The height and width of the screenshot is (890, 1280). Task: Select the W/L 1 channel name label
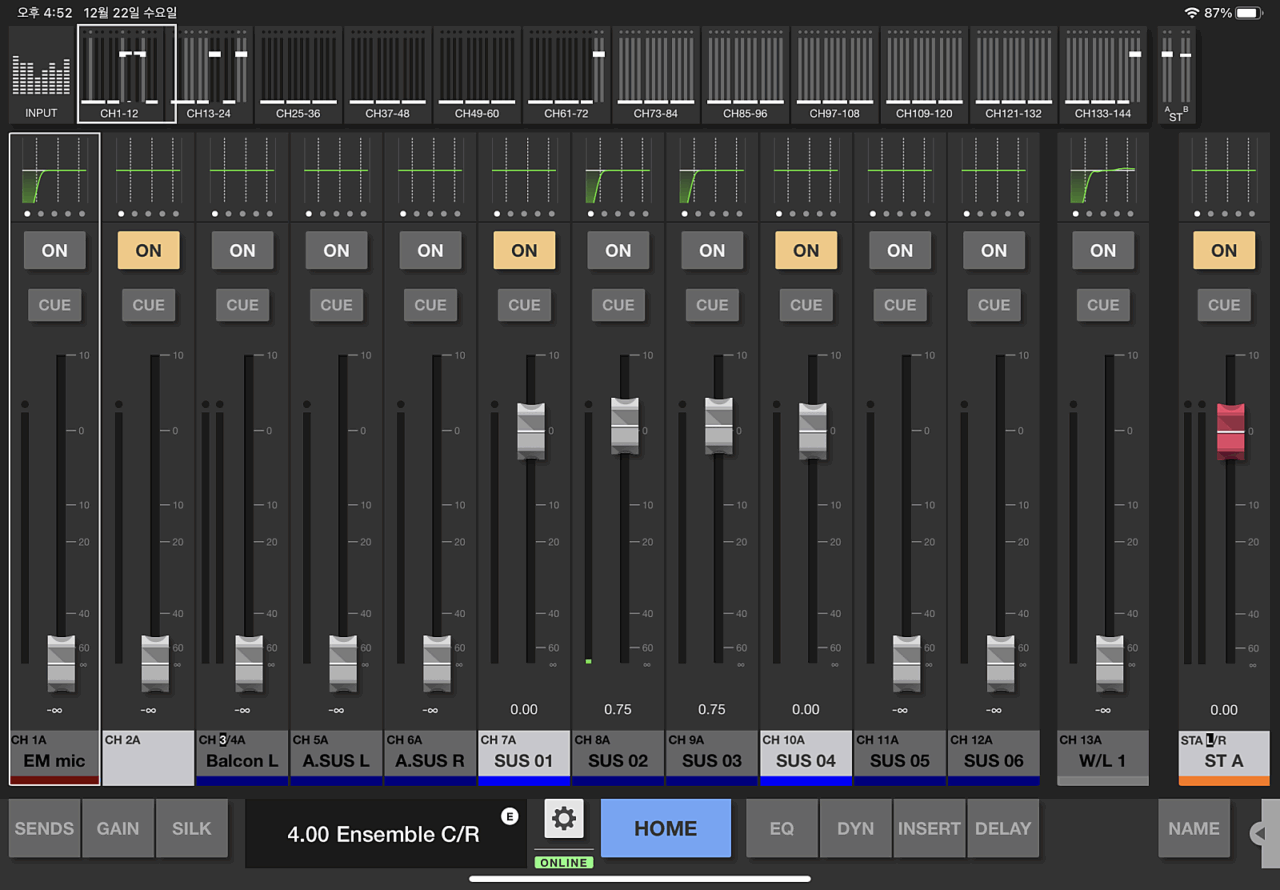point(1103,759)
